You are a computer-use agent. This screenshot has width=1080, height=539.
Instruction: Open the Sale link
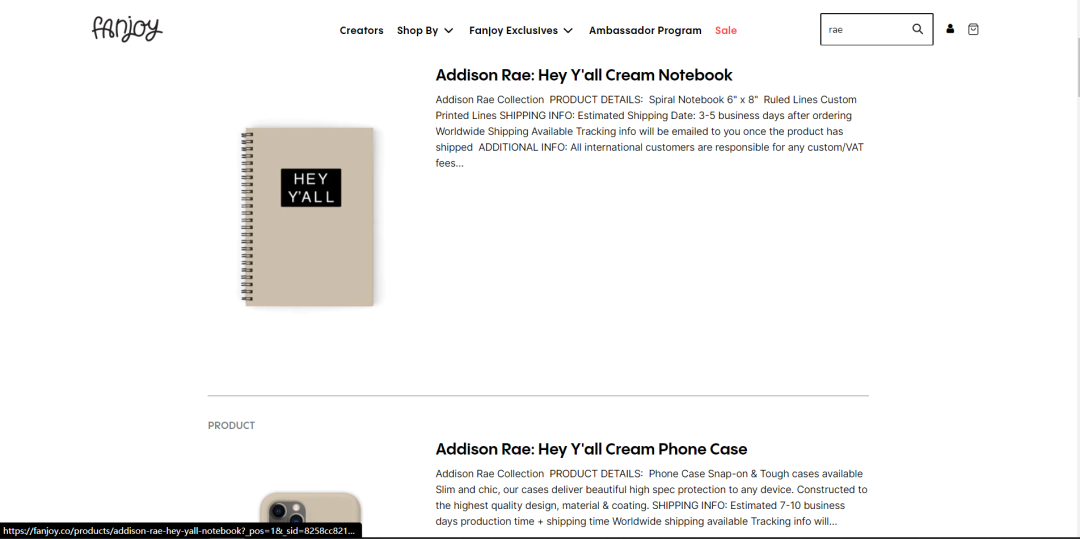(x=726, y=30)
